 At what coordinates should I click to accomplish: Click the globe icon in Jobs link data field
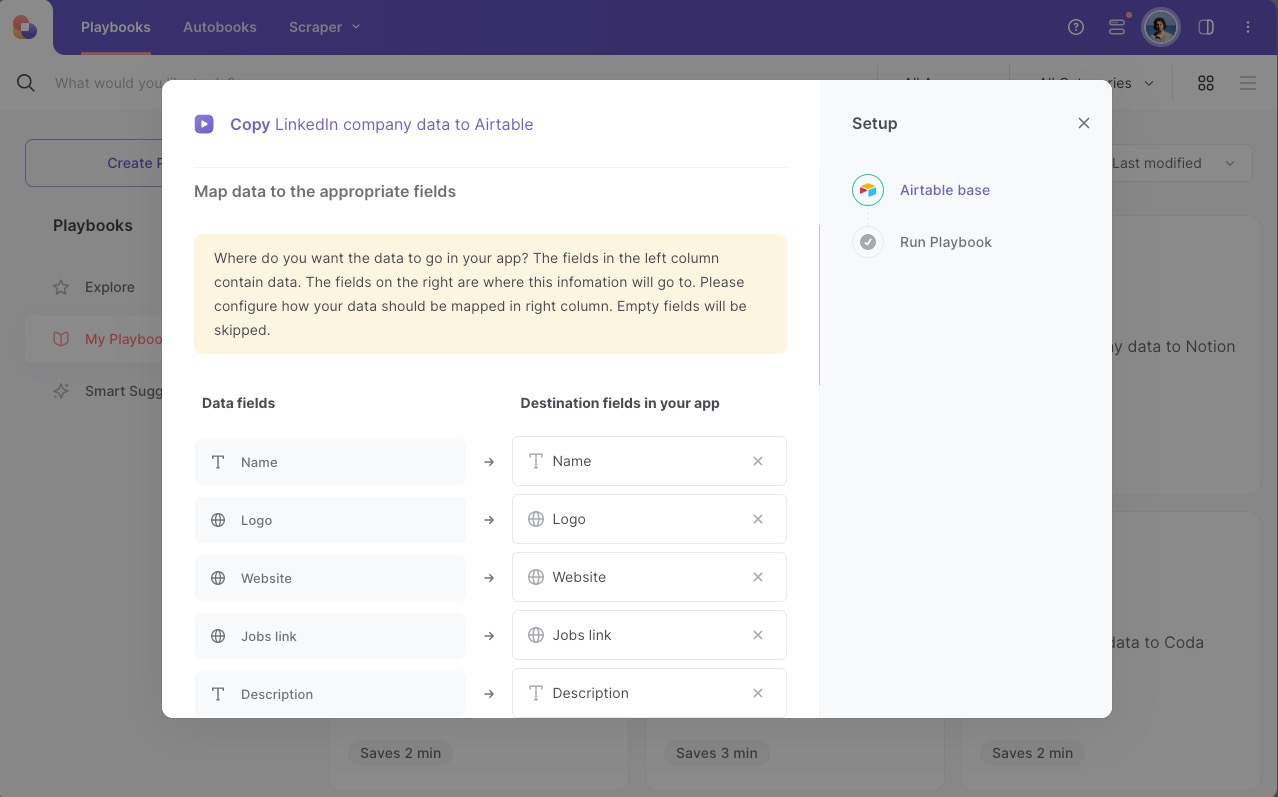(218, 636)
